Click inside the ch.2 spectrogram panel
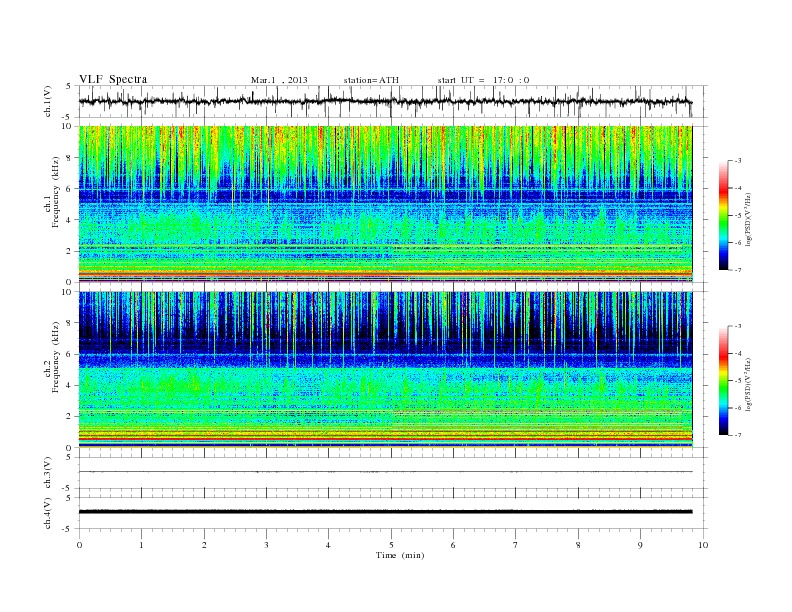792x612 pixels. pos(385,370)
